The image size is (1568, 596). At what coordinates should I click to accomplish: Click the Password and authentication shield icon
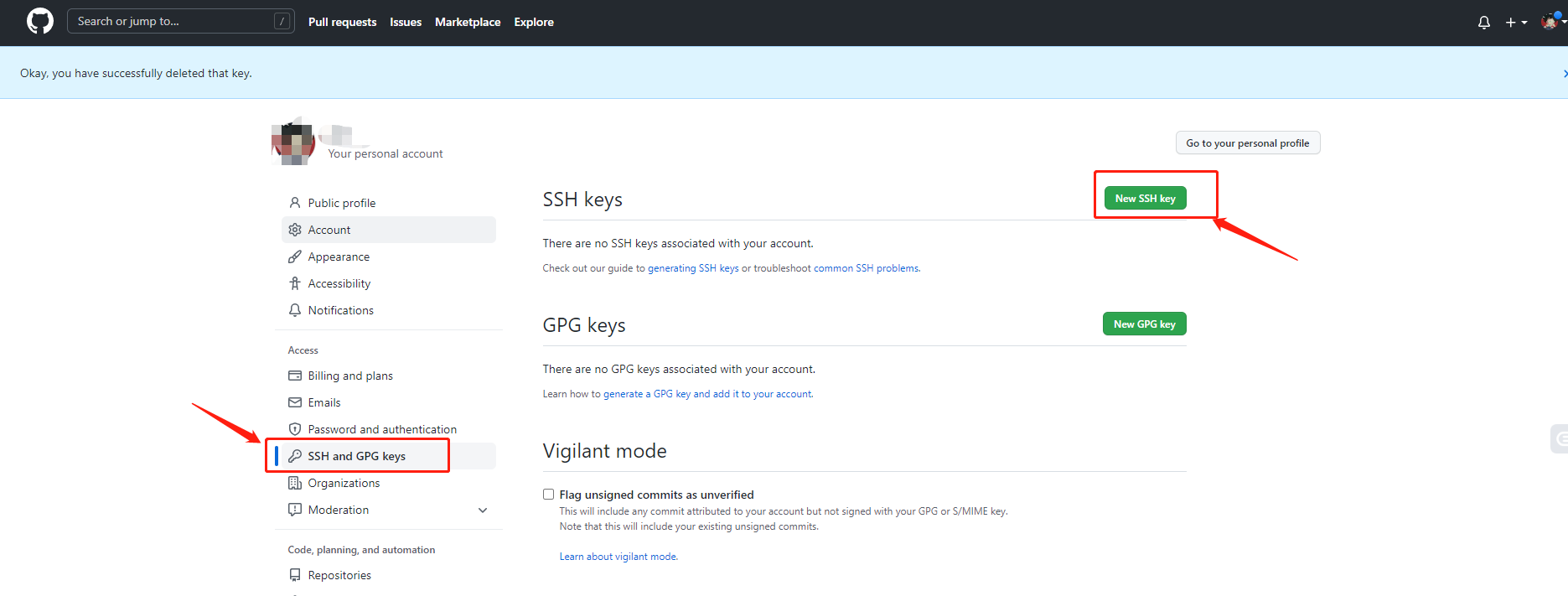[295, 429]
